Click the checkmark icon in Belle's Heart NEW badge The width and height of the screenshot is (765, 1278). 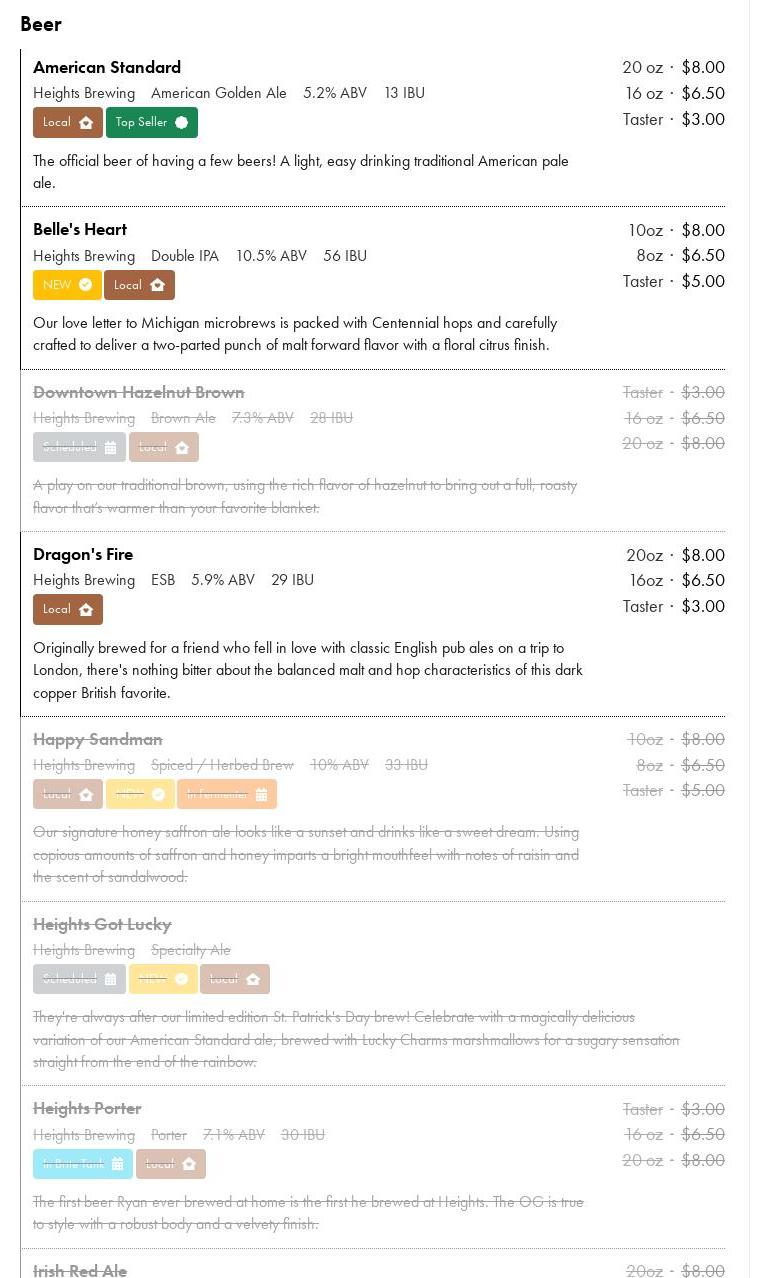(86, 285)
